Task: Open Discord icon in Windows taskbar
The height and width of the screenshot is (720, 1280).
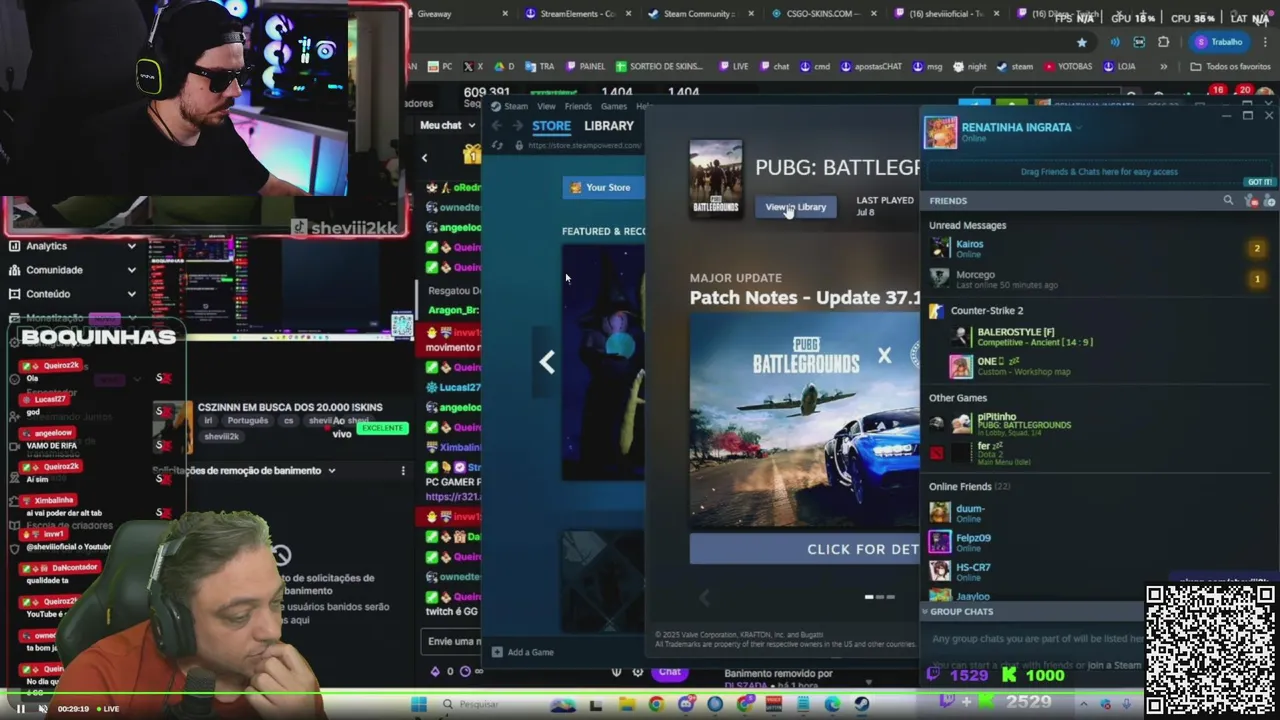Action: pos(685,704)
